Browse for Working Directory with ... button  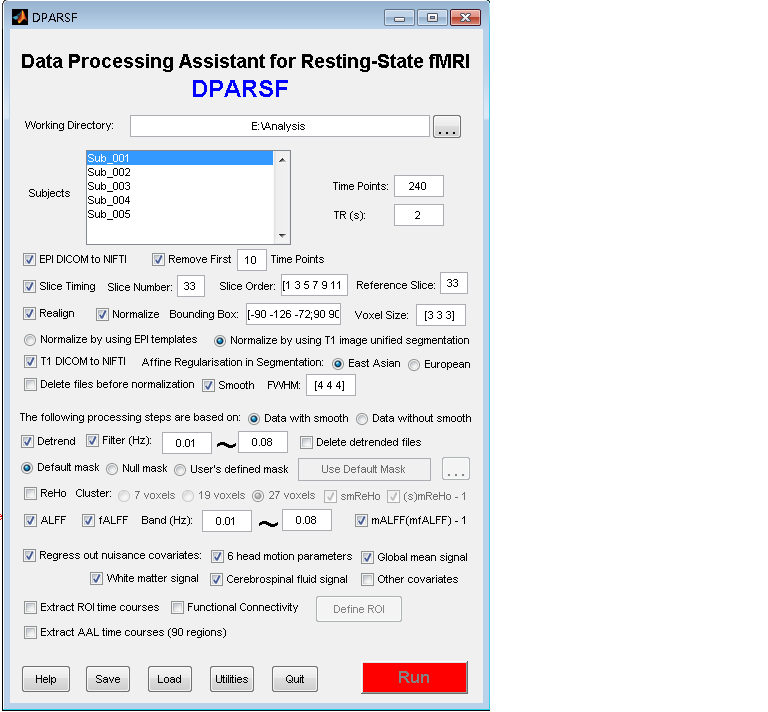446,126
